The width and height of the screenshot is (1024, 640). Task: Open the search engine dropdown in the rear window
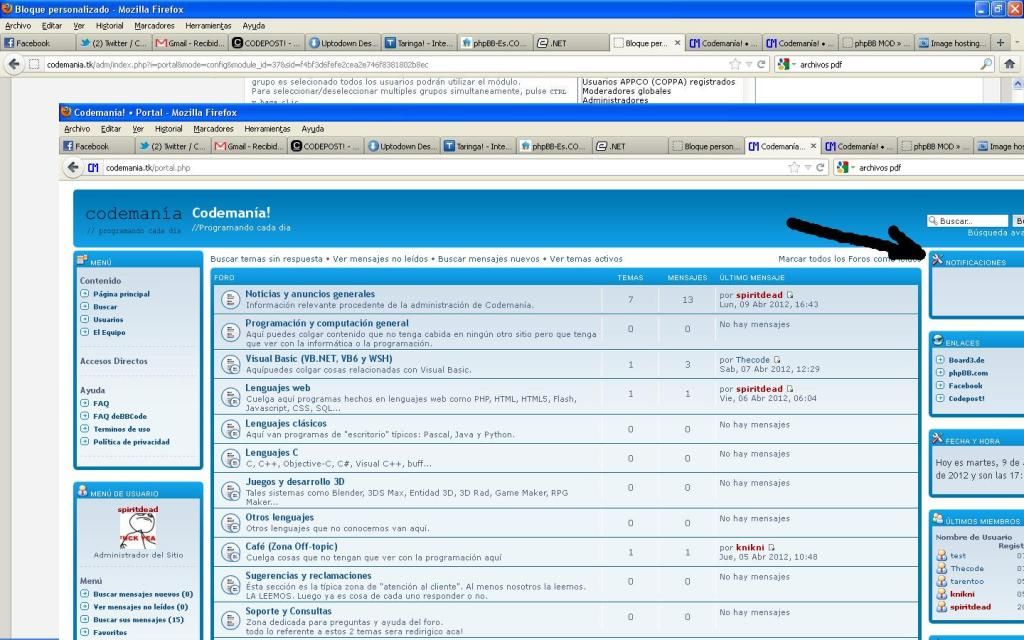pyautogui.click(x=794, y=65)
